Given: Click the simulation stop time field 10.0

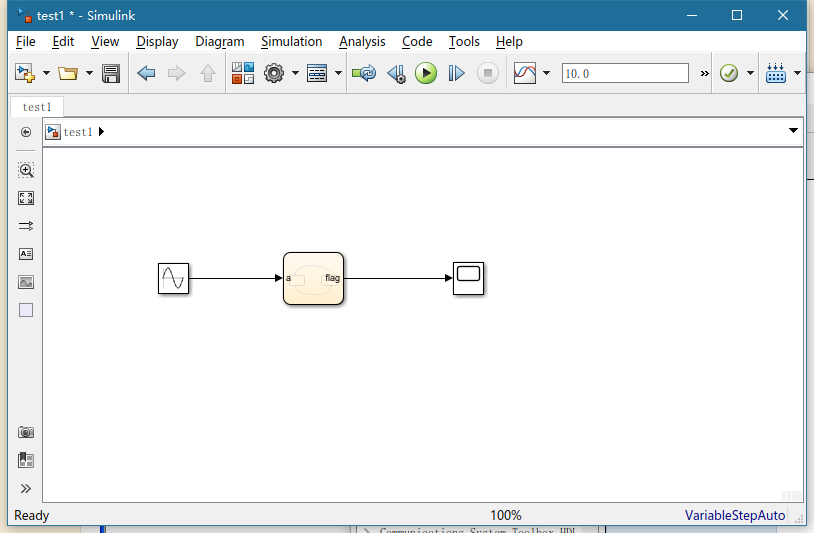Looking at the screenshot, I should pyautogui.click(x=625, y=73).
